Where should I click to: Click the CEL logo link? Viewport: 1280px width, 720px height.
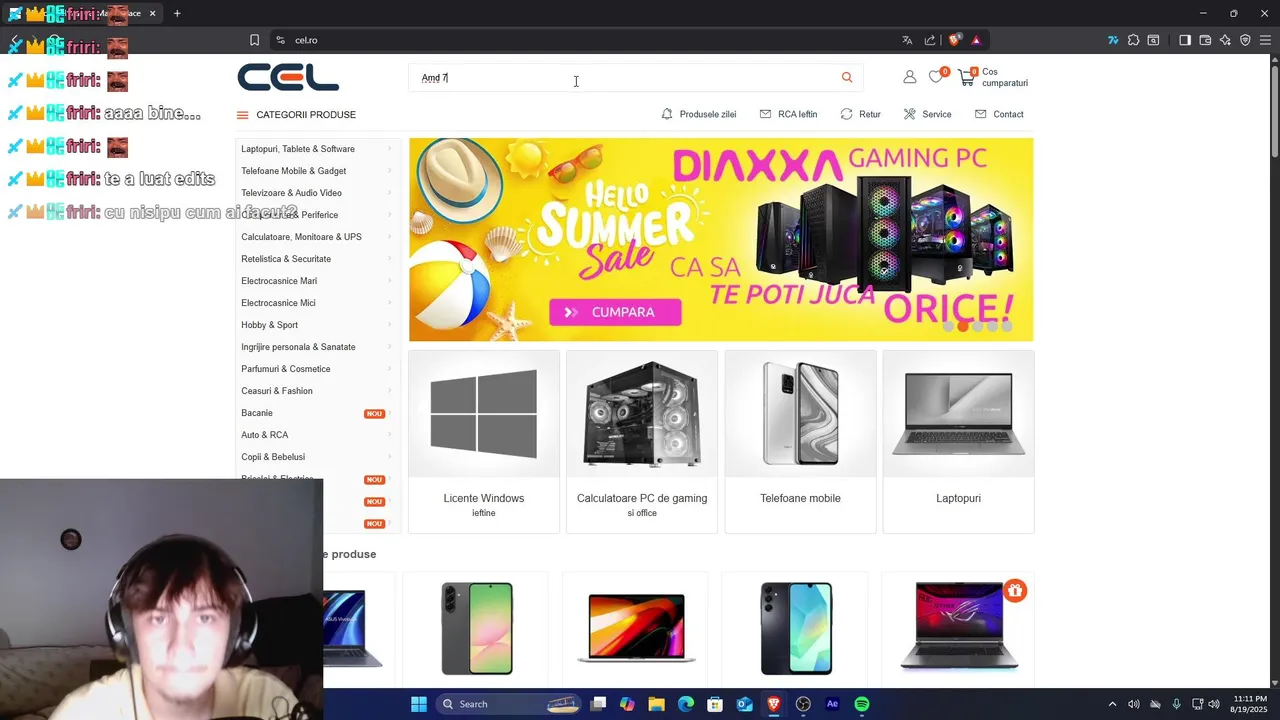tap(288, 77)
